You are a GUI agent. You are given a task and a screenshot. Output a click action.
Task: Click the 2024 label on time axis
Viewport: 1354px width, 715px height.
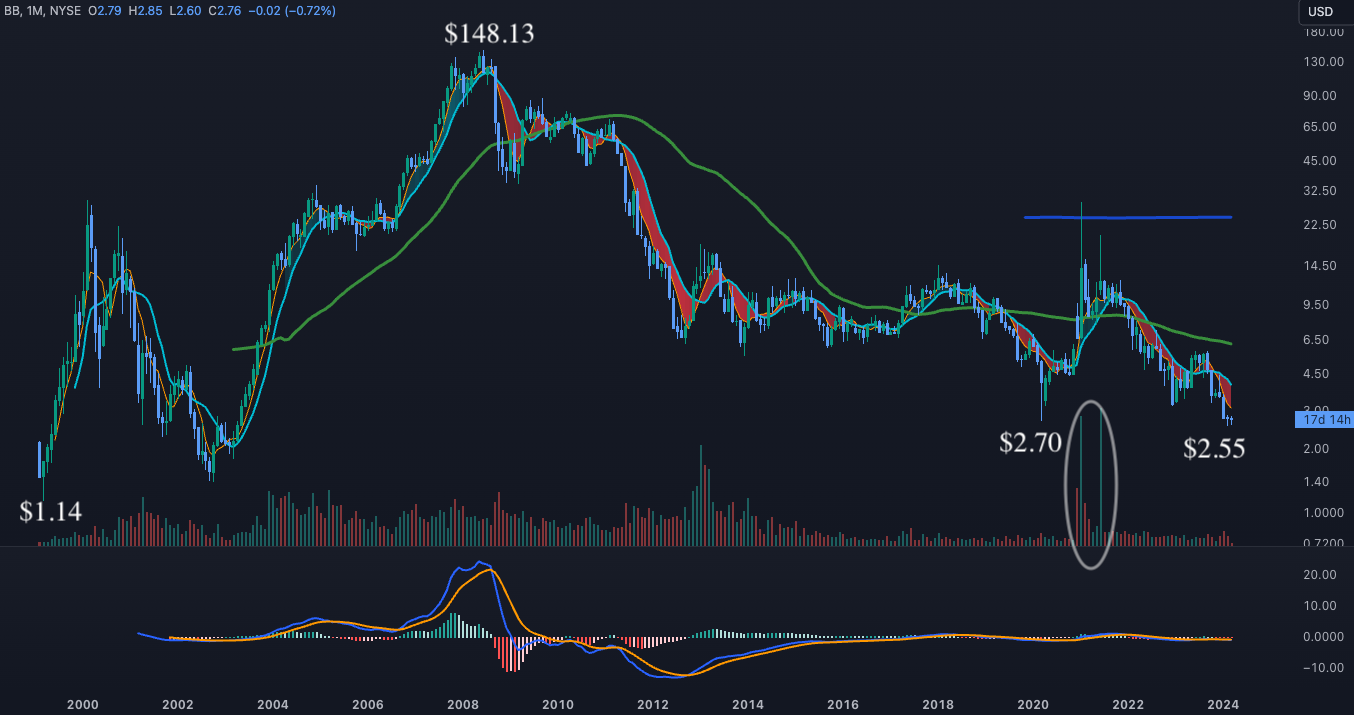point(1224,703)
